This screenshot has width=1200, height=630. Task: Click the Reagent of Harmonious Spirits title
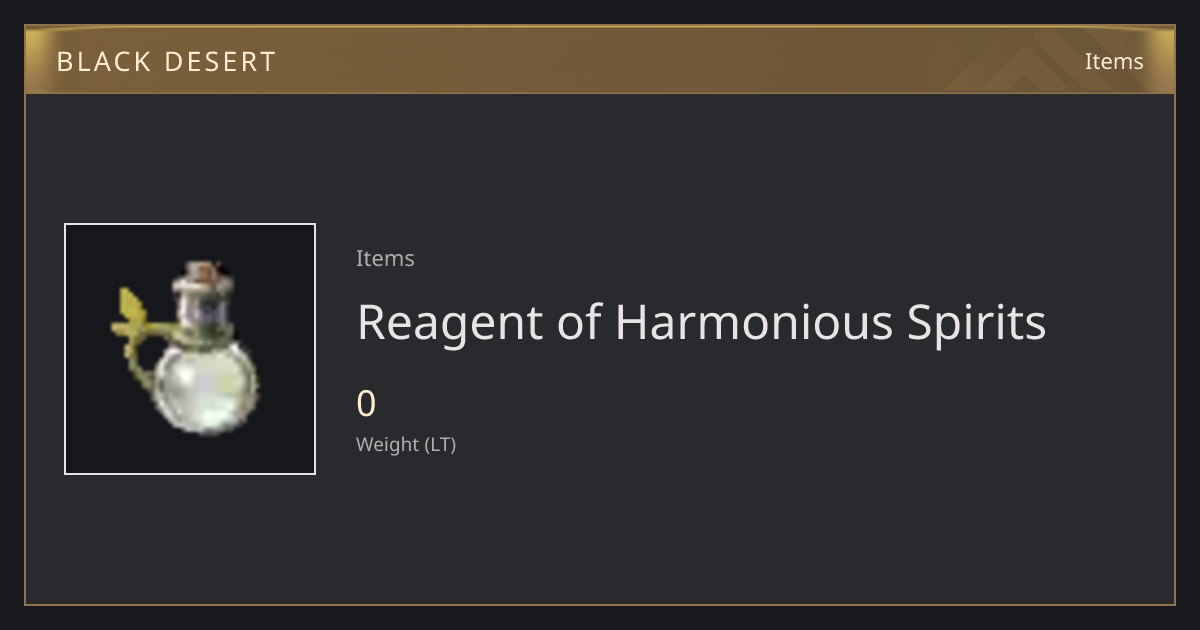point(701,322)
